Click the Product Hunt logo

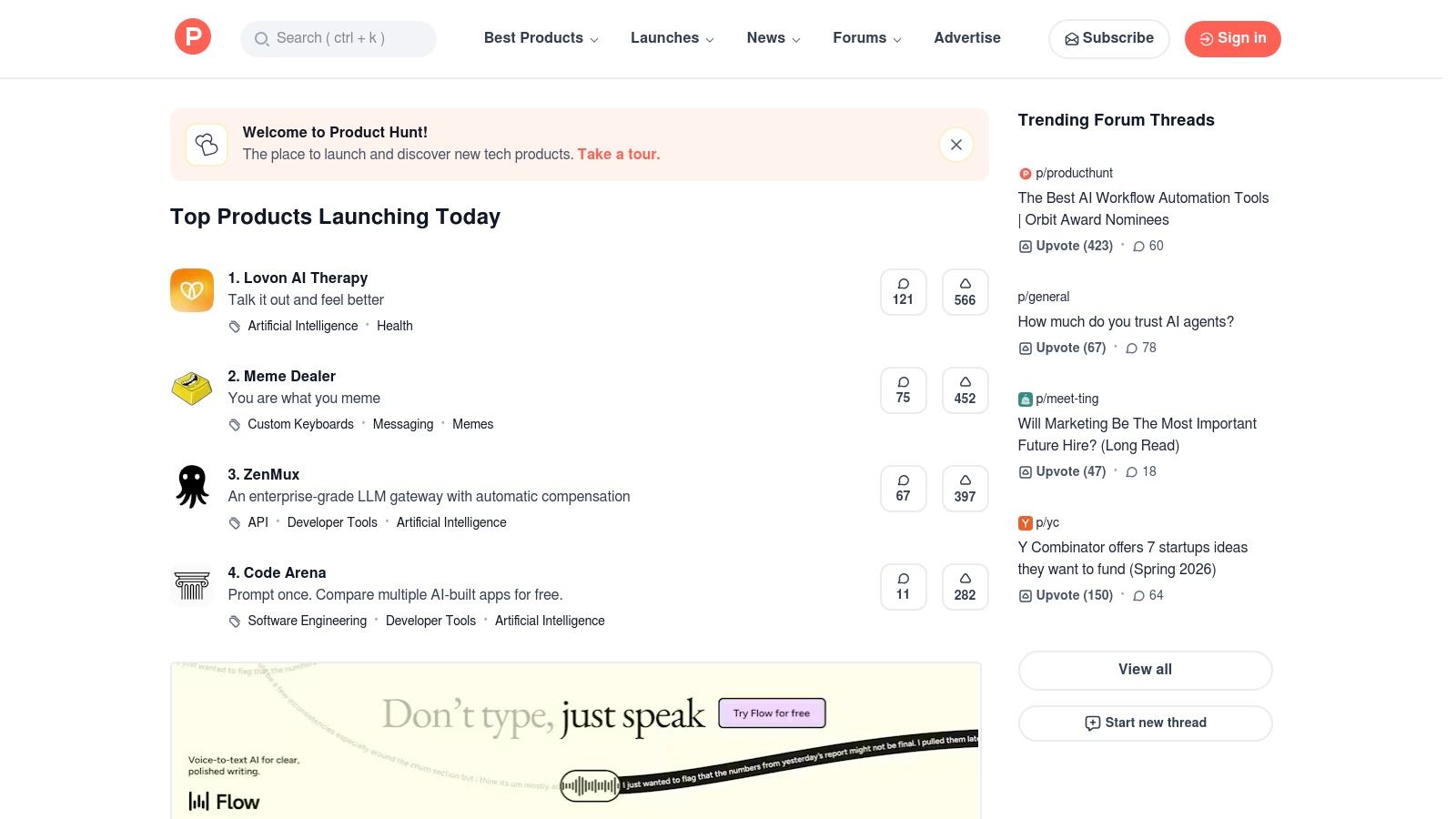pyautogui.click(x=192, y=36)
